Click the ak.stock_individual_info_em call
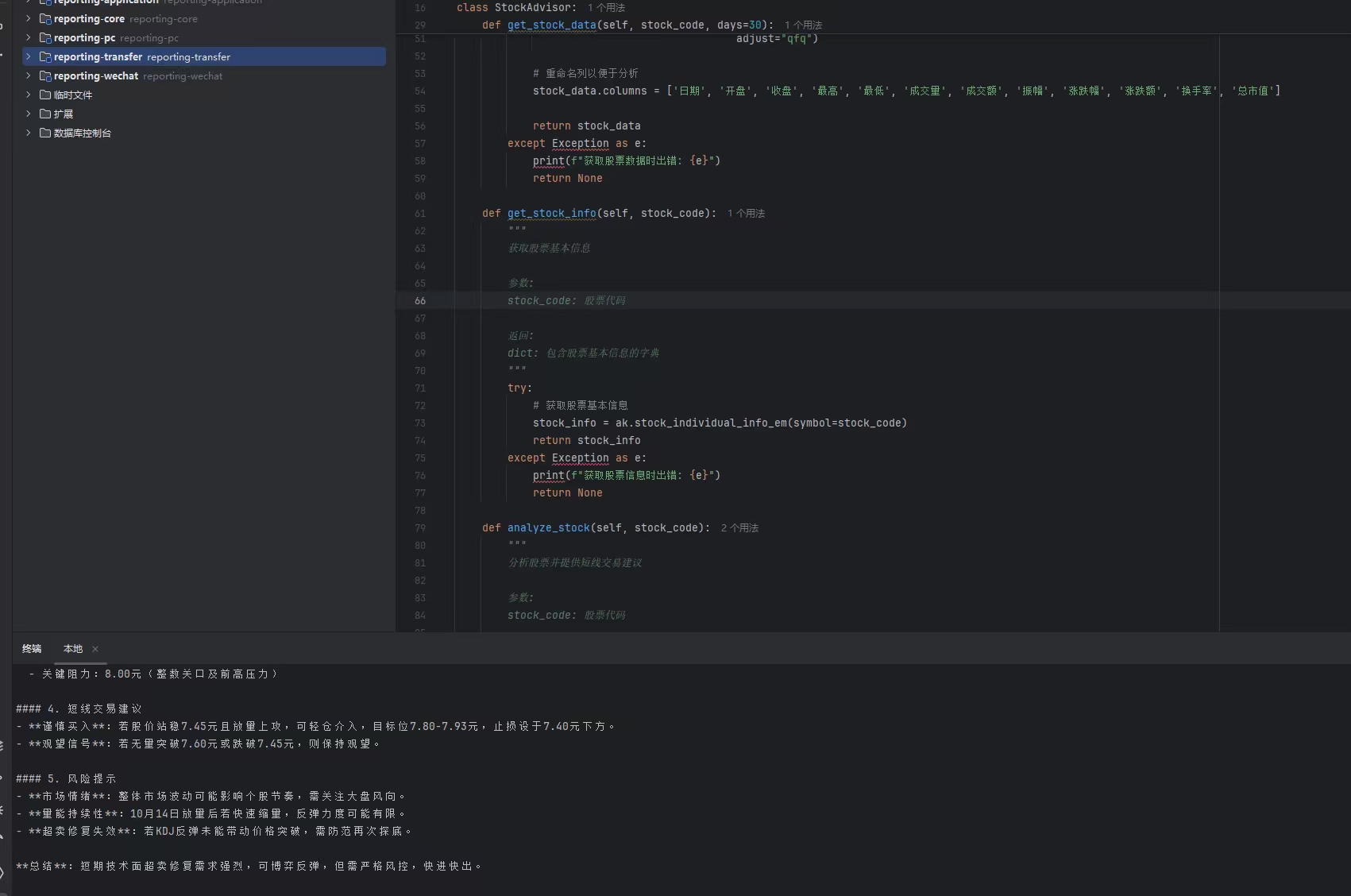The height and width of the screenshot is (896, 1351). [x=761, y=423]
